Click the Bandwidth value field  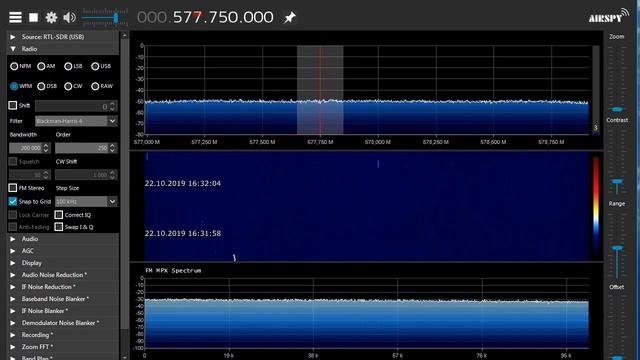(25, 148)
